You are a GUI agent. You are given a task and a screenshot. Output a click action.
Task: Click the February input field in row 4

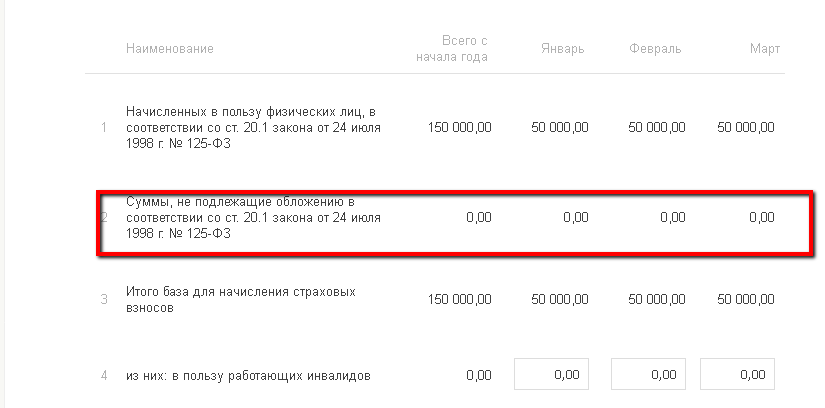(648, 375)
